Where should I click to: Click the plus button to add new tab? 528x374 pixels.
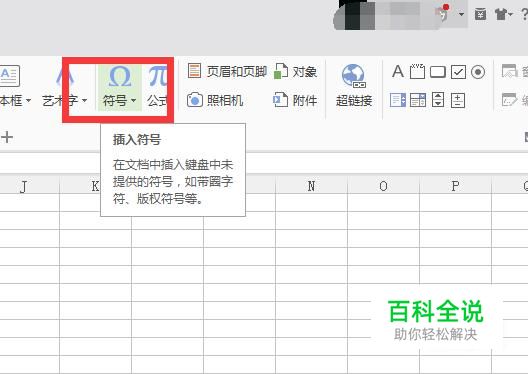pos(7,137)
